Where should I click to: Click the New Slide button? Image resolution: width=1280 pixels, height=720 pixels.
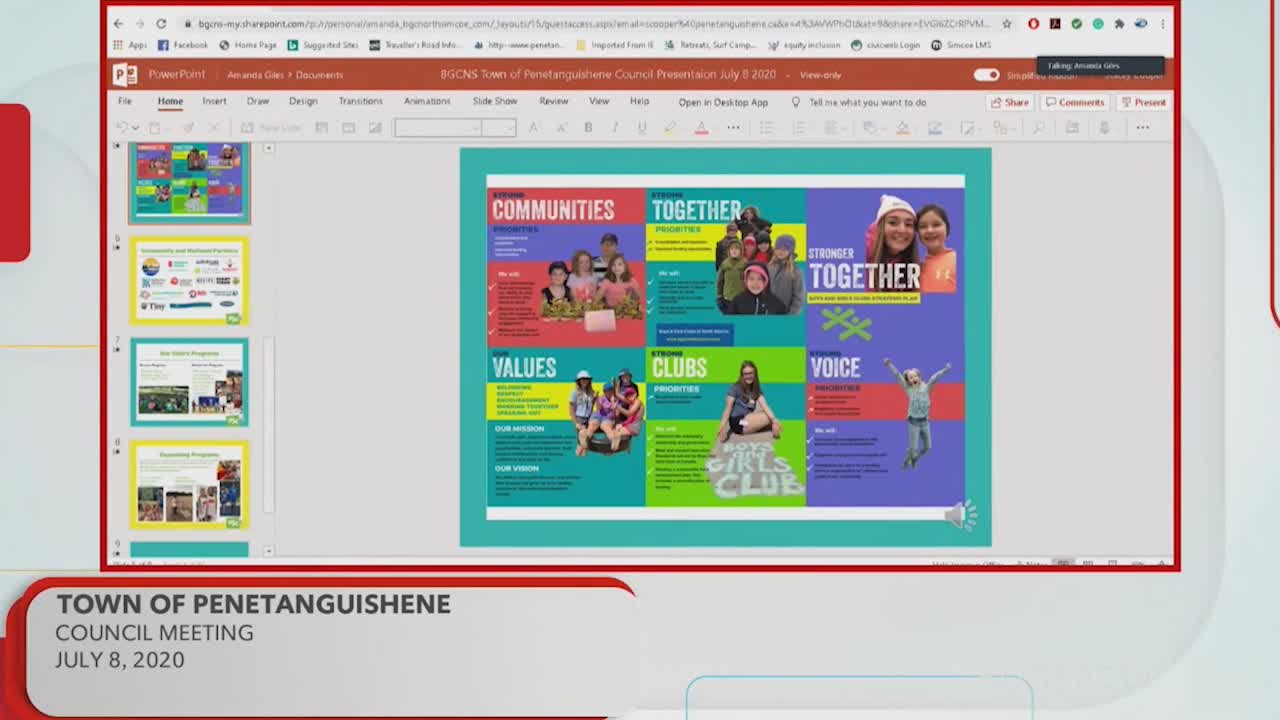point(271,128)
